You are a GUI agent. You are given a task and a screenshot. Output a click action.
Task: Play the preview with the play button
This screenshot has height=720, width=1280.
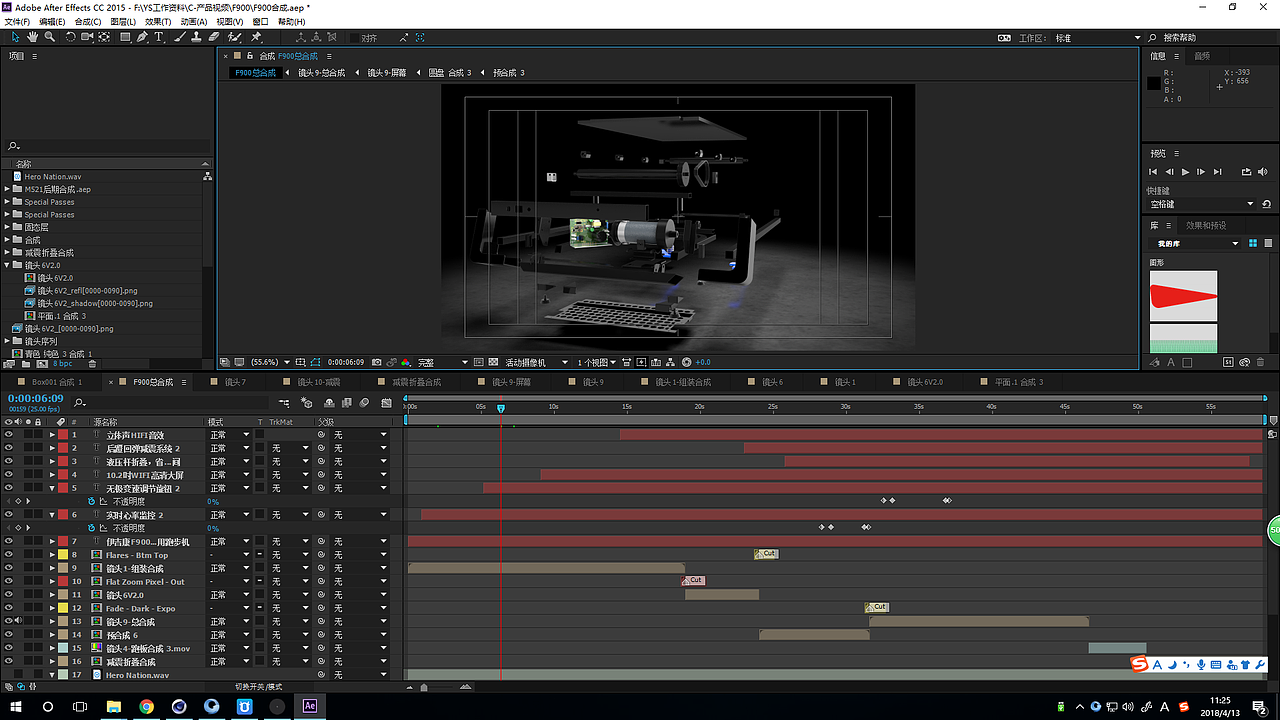pos(1186,172)
